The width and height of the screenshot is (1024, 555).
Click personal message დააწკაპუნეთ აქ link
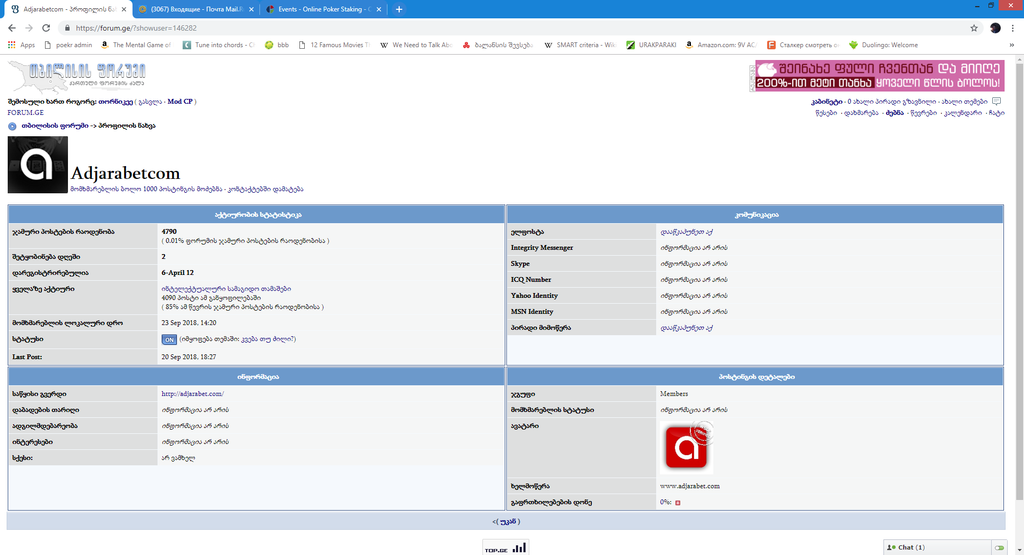coord(686,328)
